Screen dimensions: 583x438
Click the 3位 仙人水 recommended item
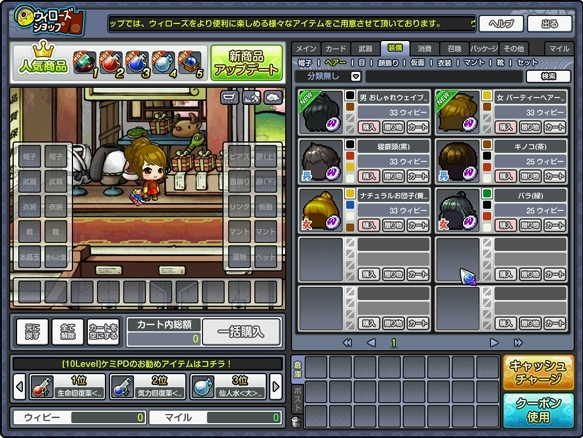[228, 386]
